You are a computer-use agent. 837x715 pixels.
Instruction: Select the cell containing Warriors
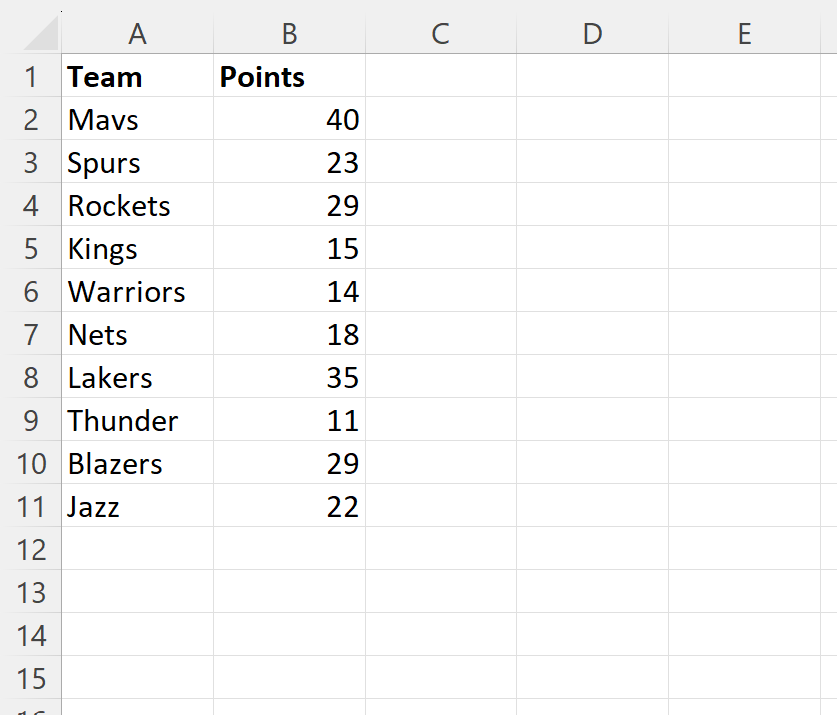pyautogui.click(x=138, y=291)
